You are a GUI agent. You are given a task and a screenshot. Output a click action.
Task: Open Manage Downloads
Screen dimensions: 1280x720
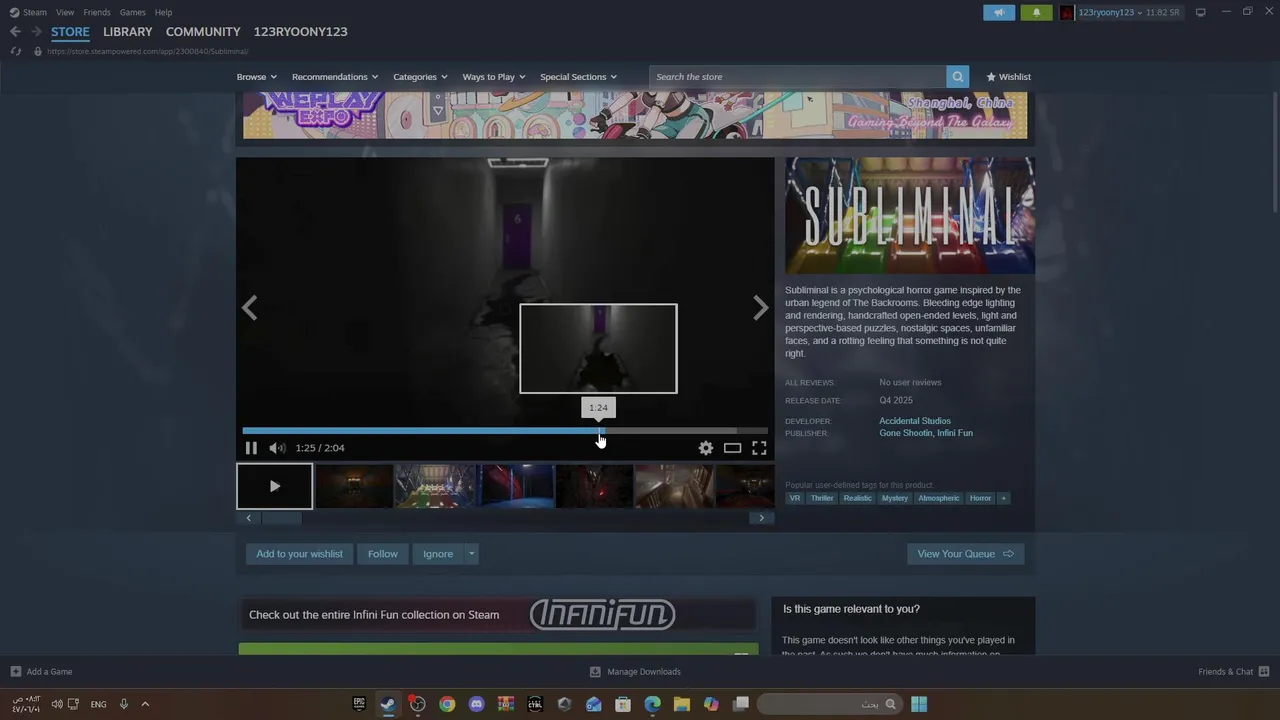click(635, 672)
